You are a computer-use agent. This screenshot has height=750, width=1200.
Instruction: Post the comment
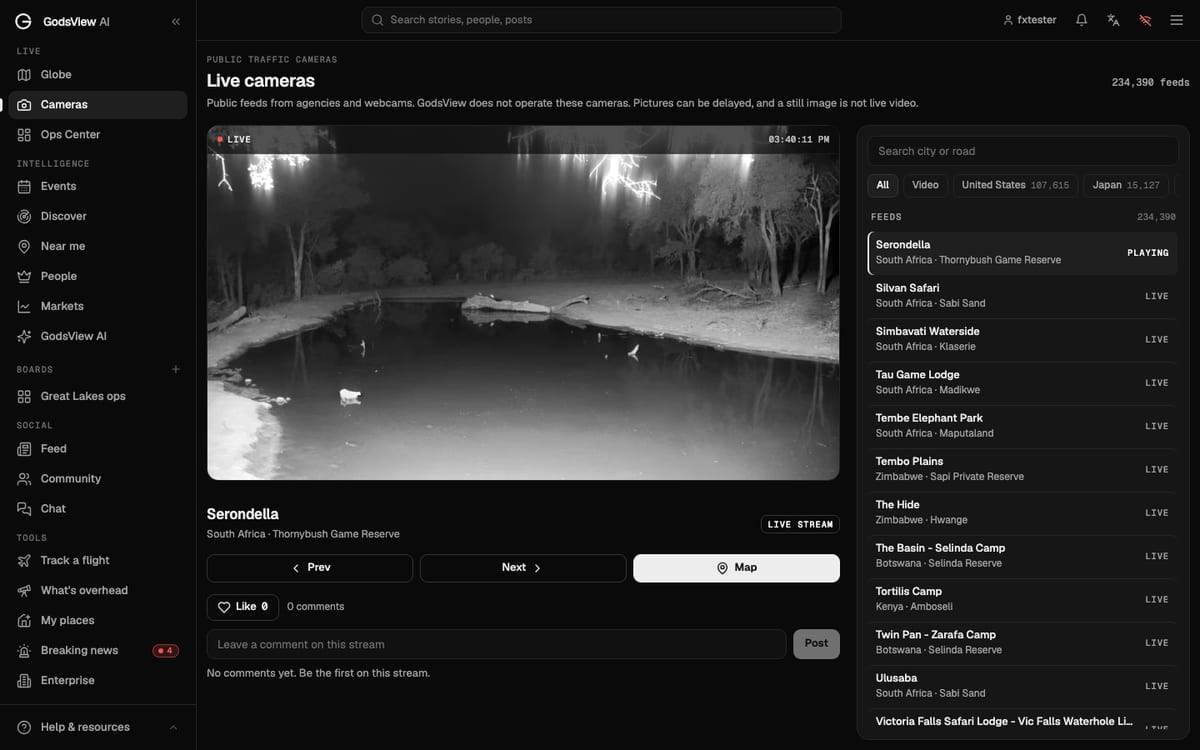coord(816,644)
